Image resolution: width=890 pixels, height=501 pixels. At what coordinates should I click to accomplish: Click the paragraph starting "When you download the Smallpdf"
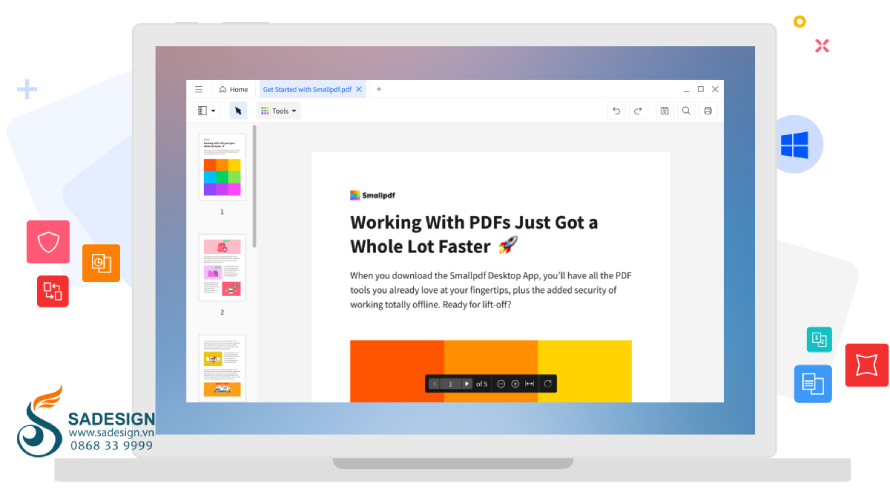pos(490,290)
